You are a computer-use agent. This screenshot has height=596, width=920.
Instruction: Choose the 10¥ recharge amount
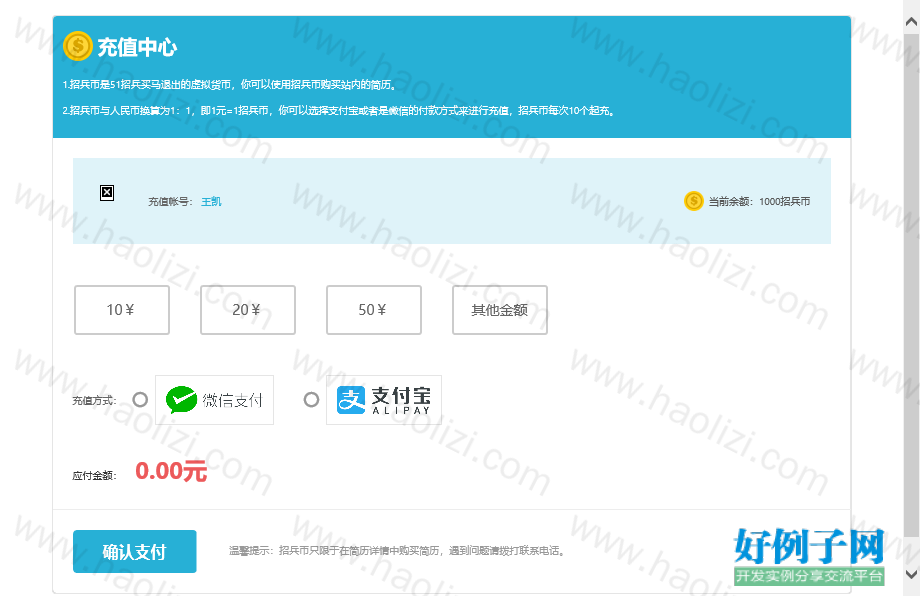[122, 310]
